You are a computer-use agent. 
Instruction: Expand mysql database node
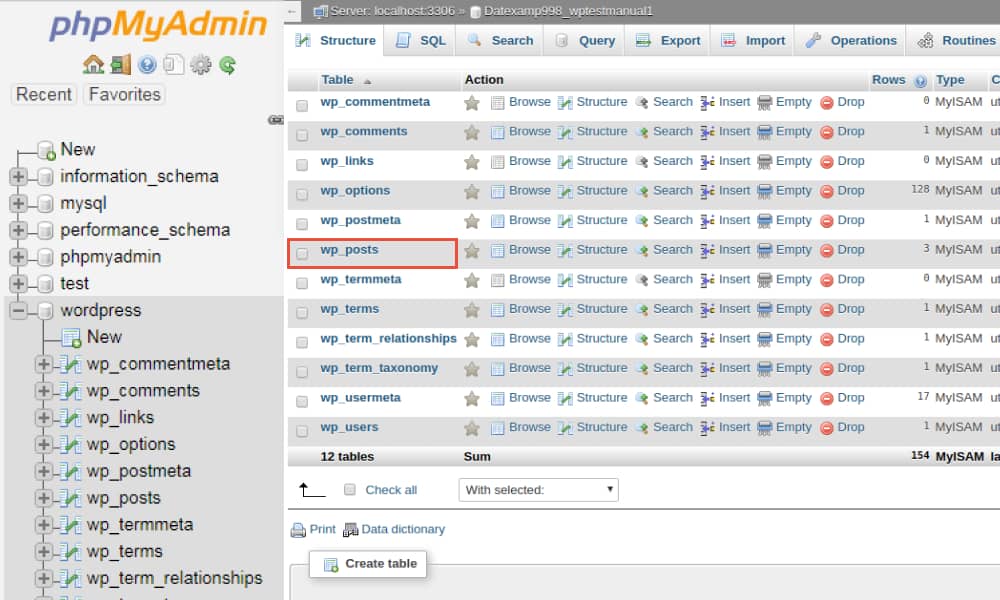(18, 203)
